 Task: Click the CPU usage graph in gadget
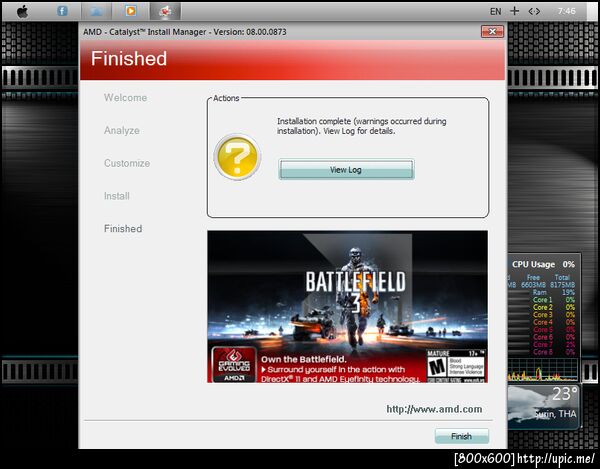pos(543,370)
